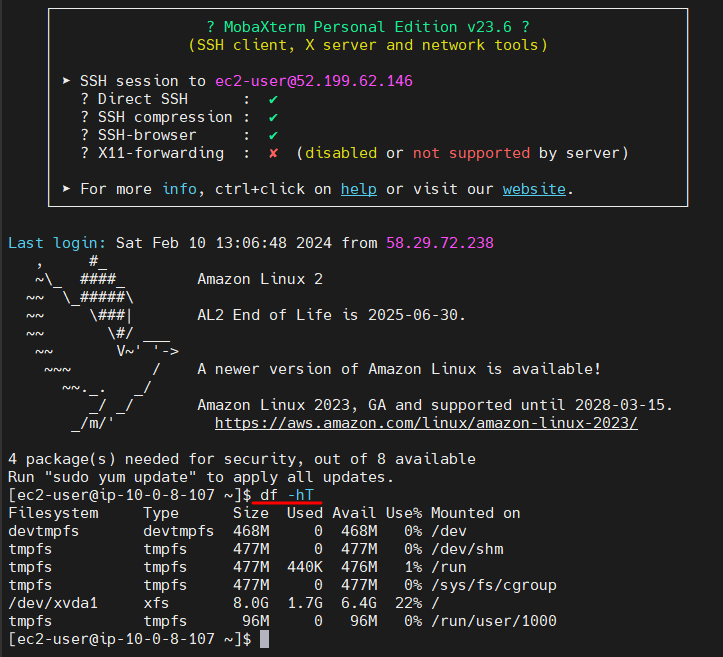Click the green checkmark next to Direct SSH
723x657 pixels.
273,99
